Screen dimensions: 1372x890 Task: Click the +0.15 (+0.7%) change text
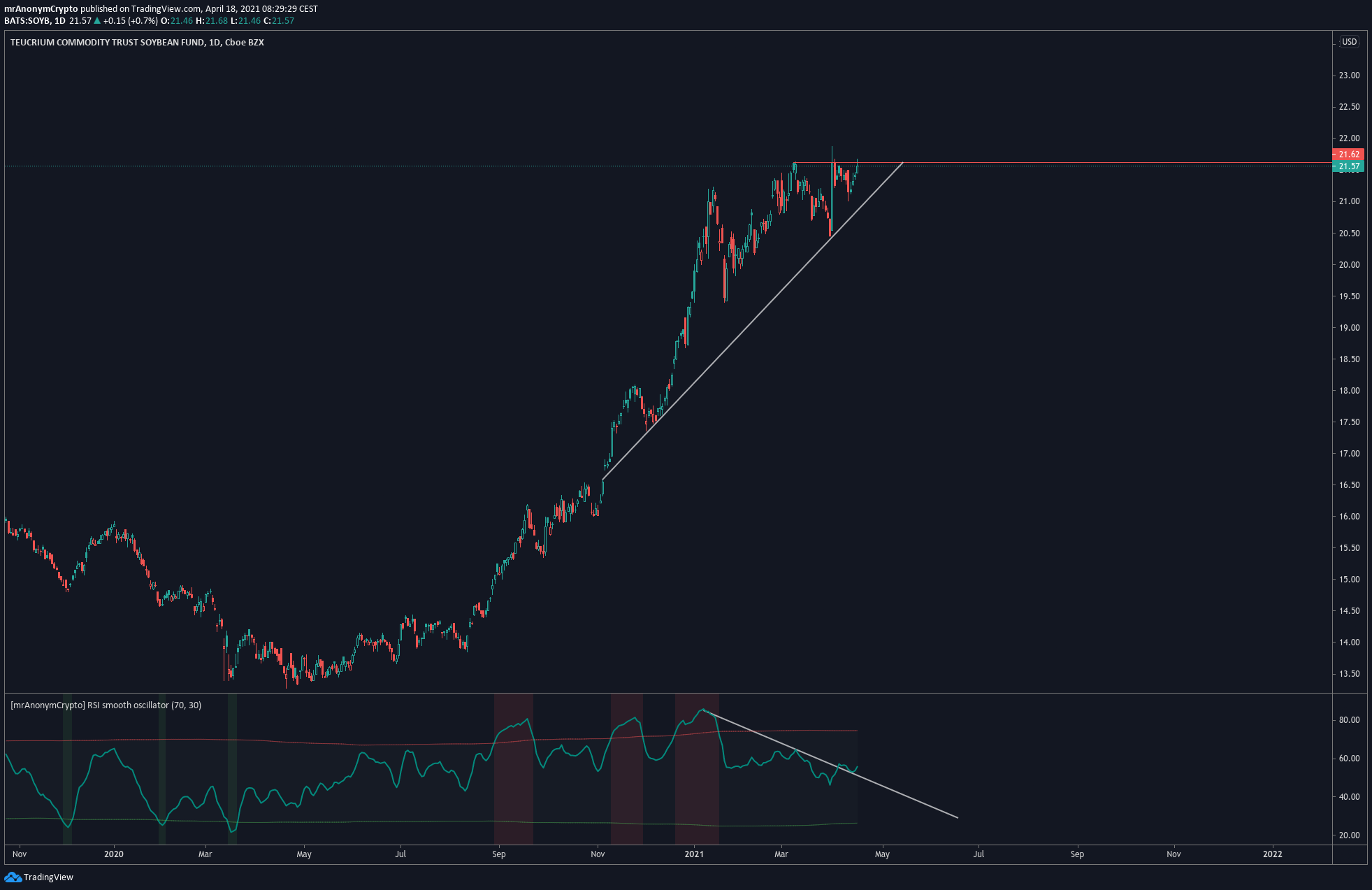131,21
